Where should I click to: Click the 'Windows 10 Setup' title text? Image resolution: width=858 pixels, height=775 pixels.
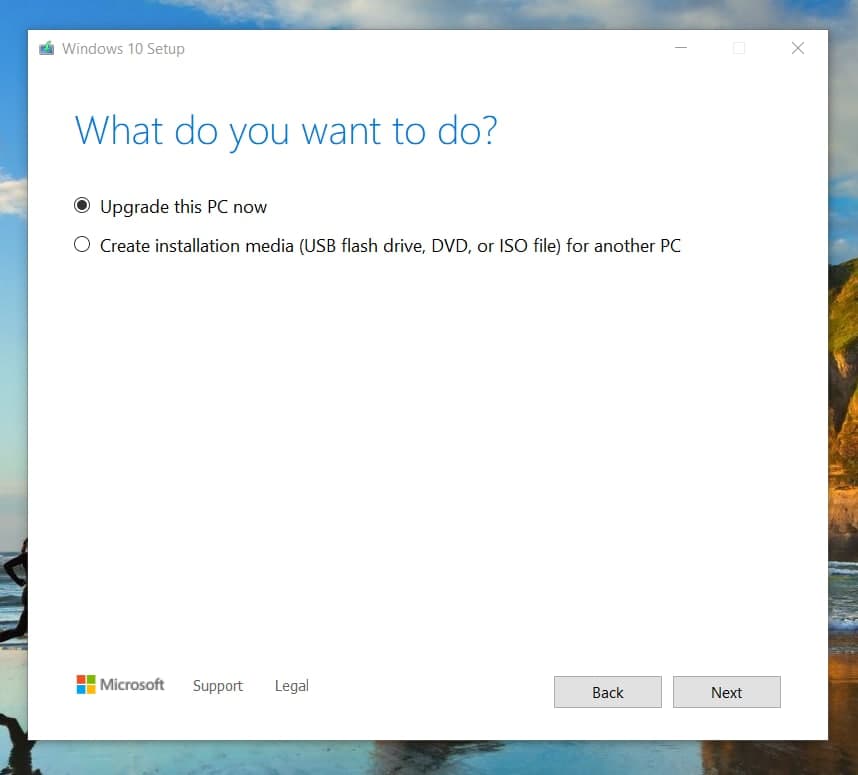(x=123, y=49)
